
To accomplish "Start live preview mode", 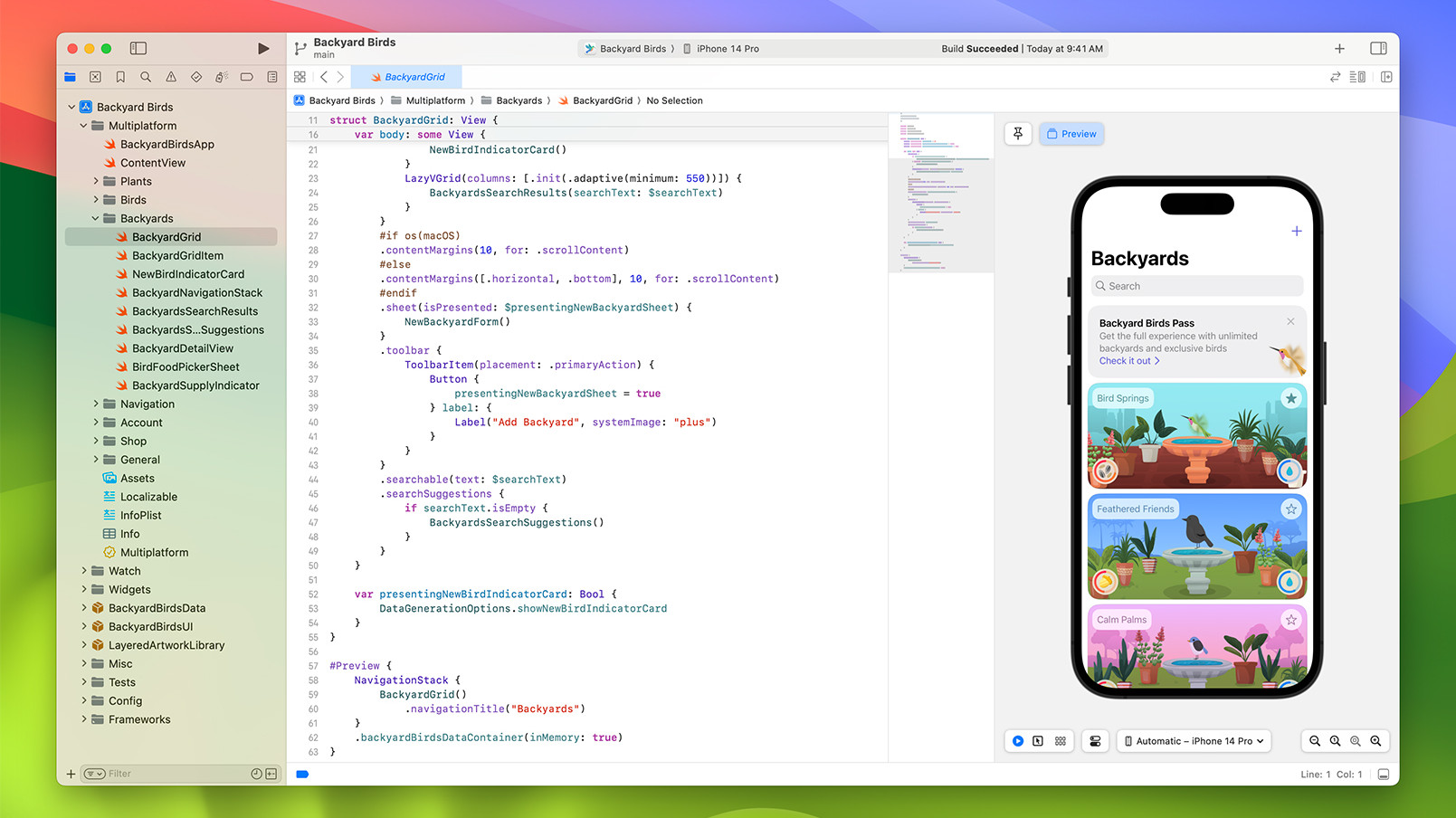I will 1018,741.
